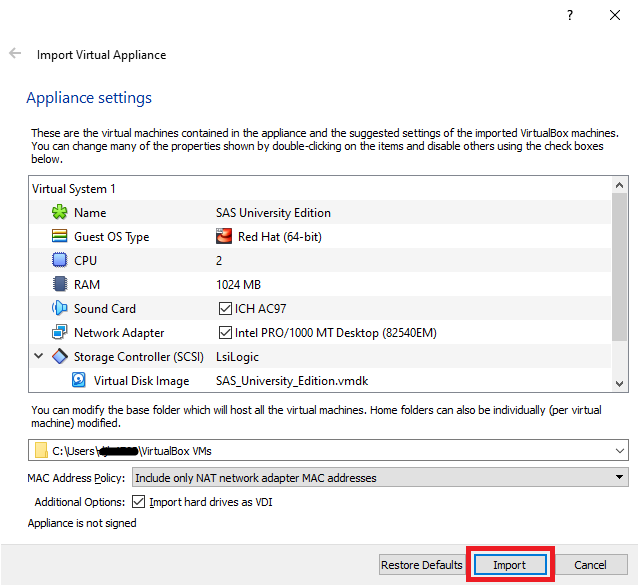Image resolution: width=640 pixels, height=586 pixels.
Task: Click the Sound Card speaker icon
Action: (58, 309)
